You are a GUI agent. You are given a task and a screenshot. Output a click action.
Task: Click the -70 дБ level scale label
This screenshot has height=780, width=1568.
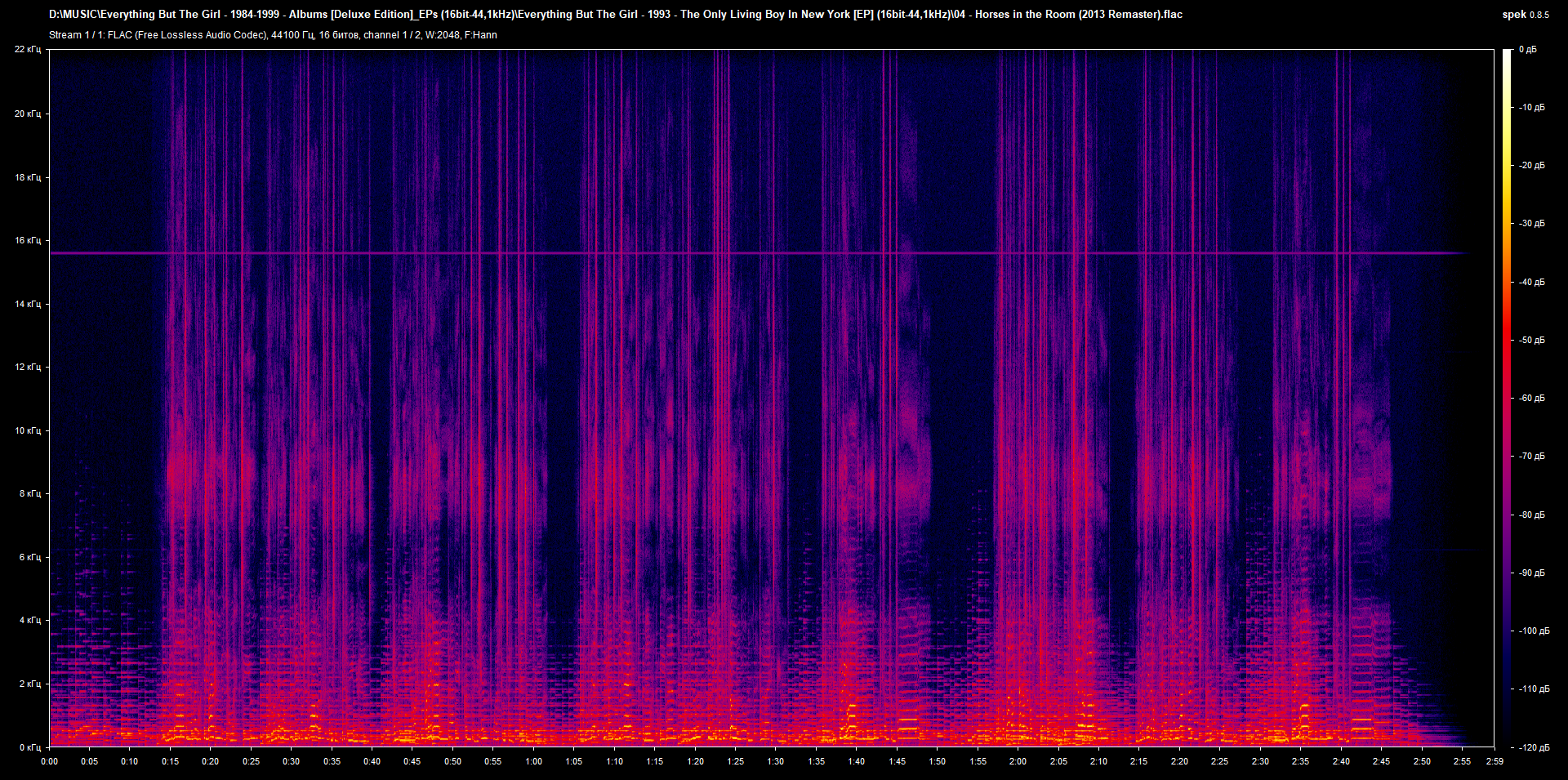point(1531,457)
